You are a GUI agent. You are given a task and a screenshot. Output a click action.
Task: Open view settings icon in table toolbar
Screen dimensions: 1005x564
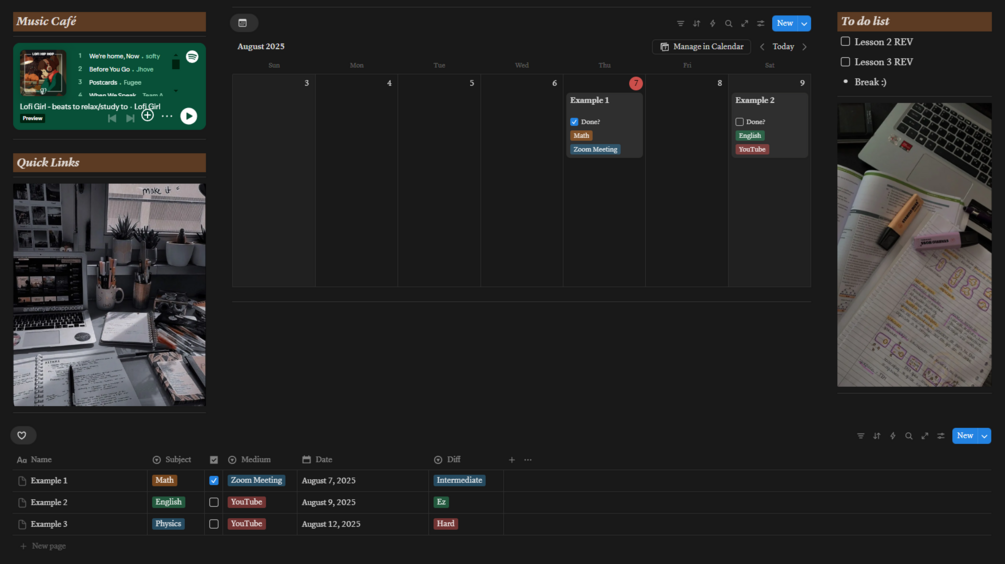coord(940,436)
